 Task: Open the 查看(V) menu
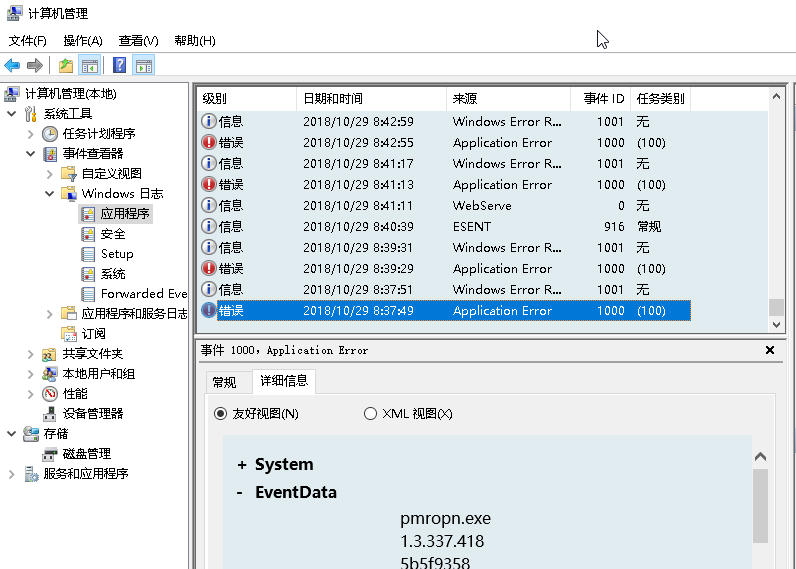point(138,41)
